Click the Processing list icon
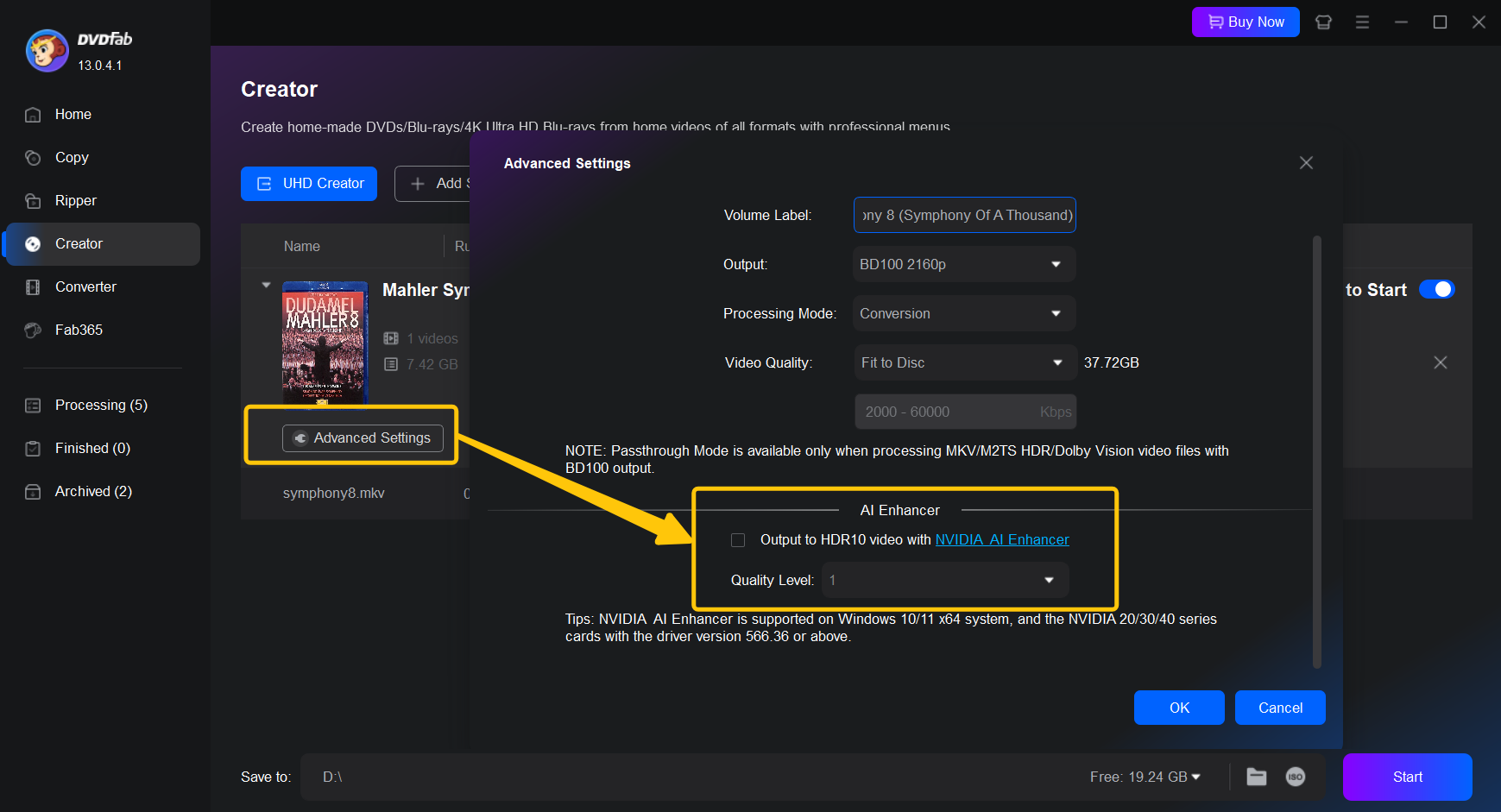 (x=33, y=406)
